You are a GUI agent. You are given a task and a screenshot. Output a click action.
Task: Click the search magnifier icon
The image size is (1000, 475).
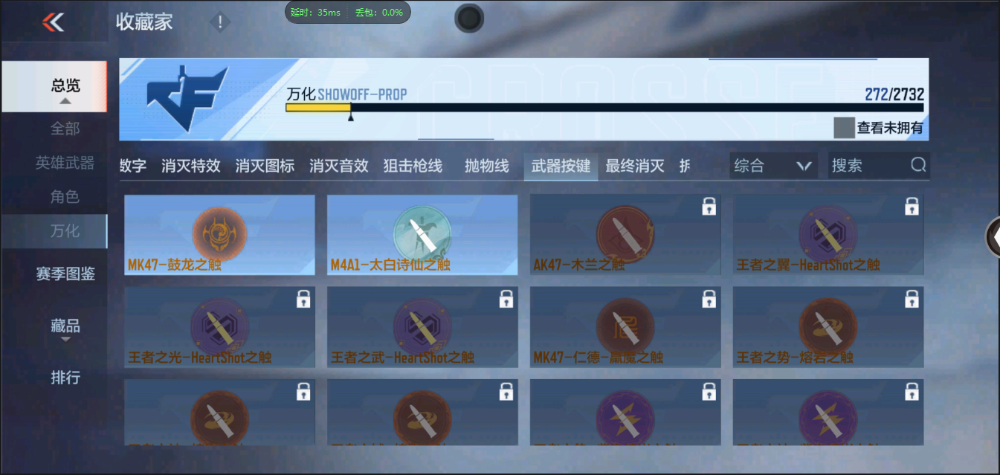(918, 165)
